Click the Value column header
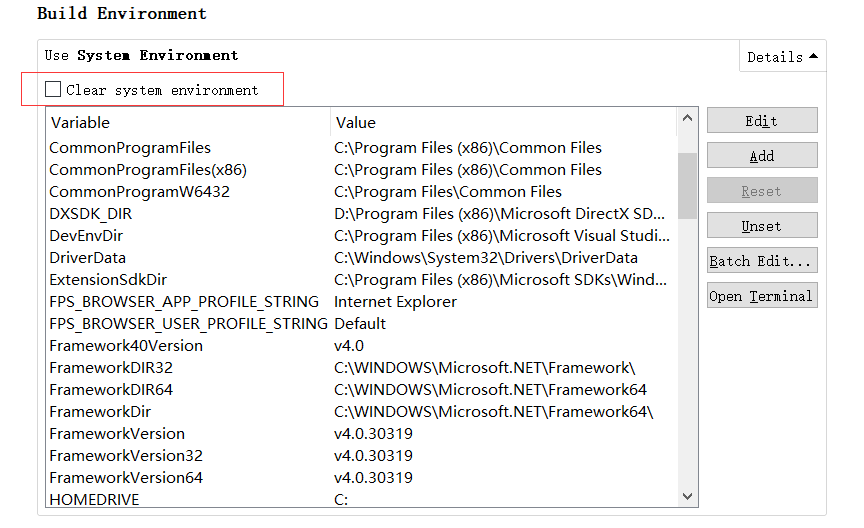The height and width of the screenshot is (528, 864). tap(504, 122)
